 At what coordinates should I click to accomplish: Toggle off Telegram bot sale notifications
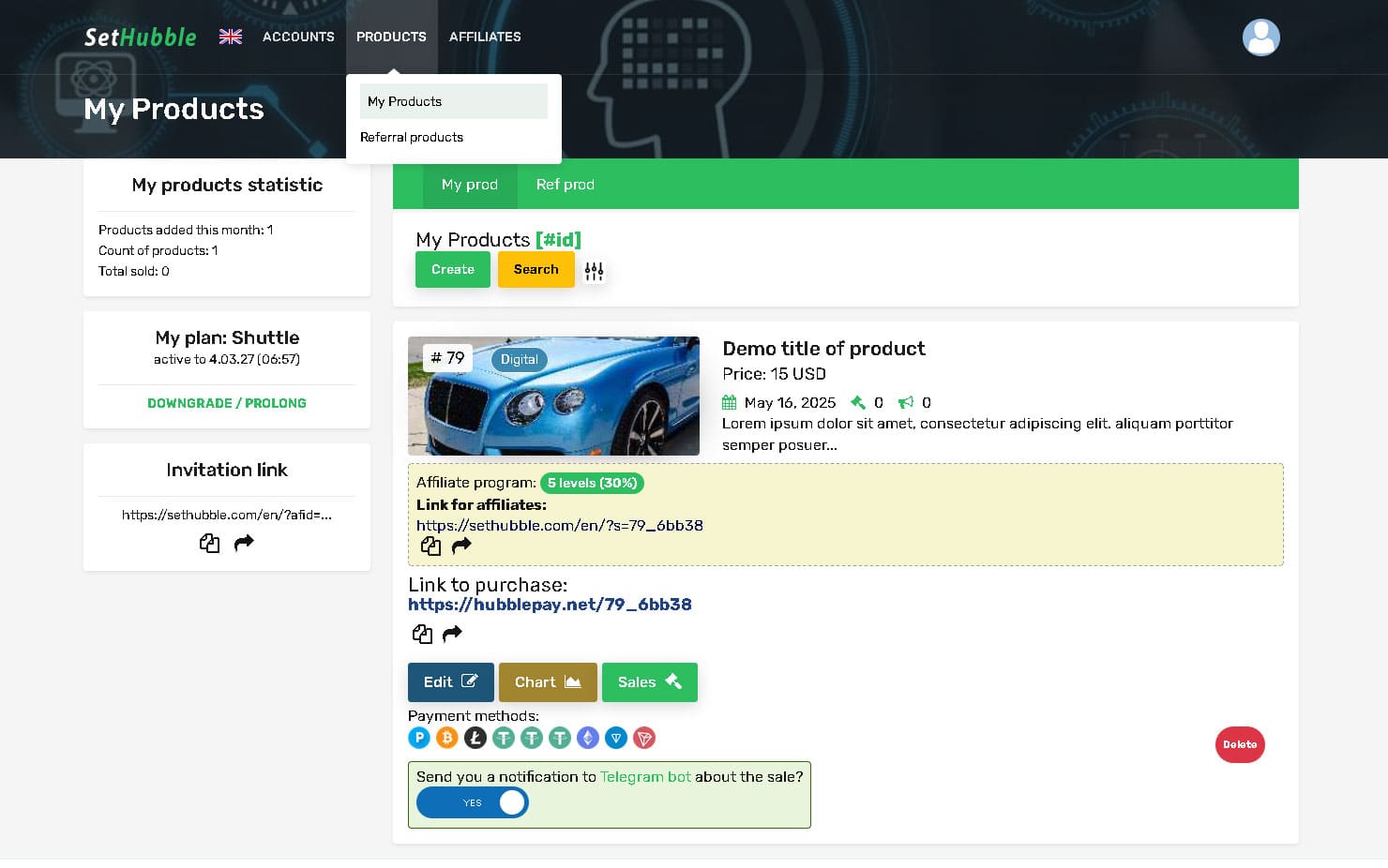tap(473, 802)
